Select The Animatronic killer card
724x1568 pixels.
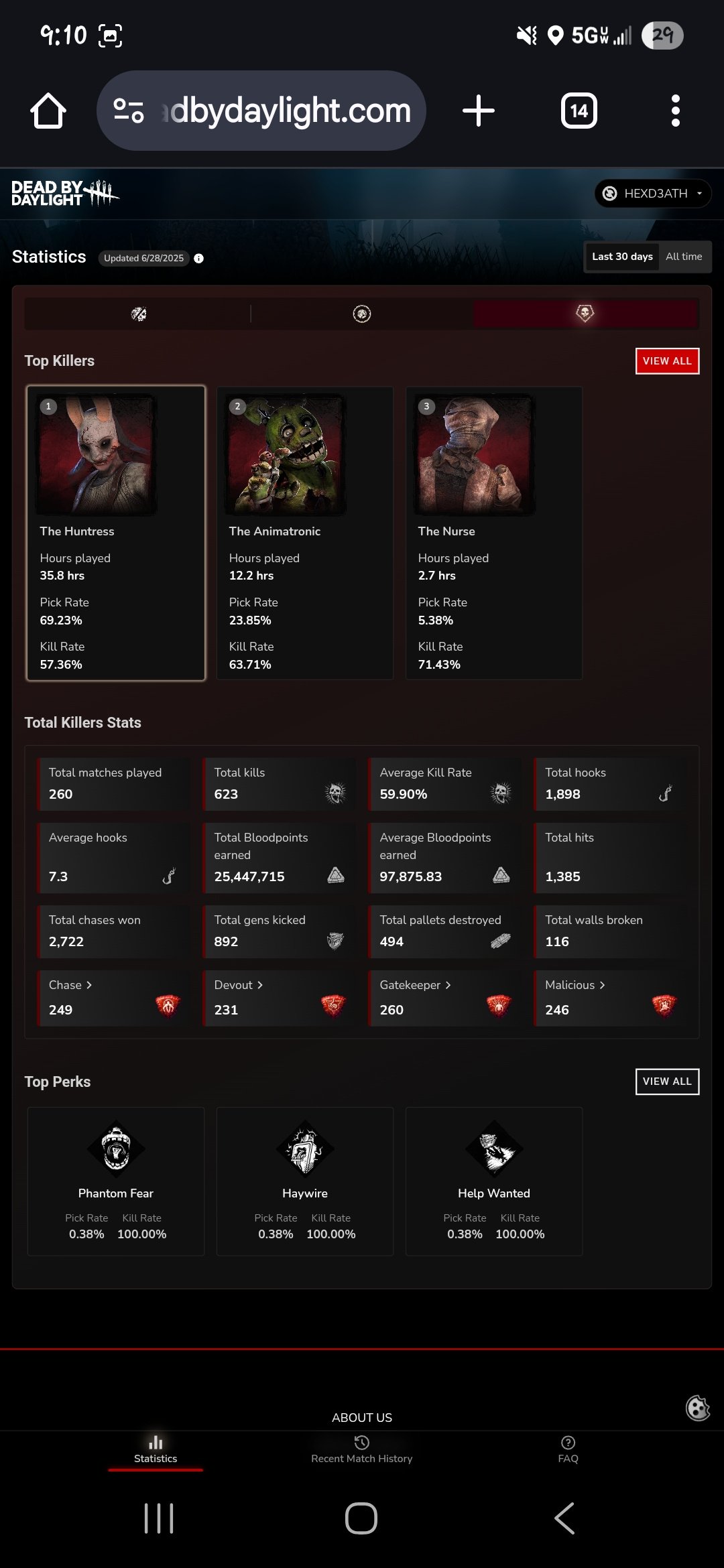click(x=305, y=533)
